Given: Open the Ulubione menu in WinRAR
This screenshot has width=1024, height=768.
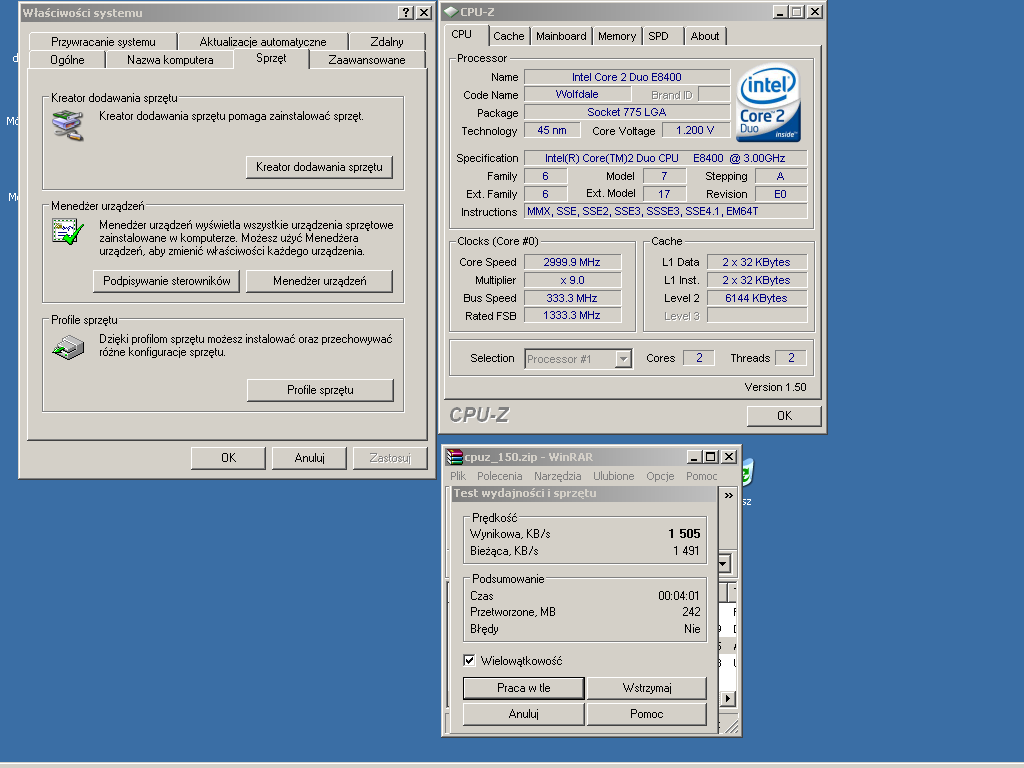Looking at the screenshot, I should pyautogui.click(x=614, y=476).
